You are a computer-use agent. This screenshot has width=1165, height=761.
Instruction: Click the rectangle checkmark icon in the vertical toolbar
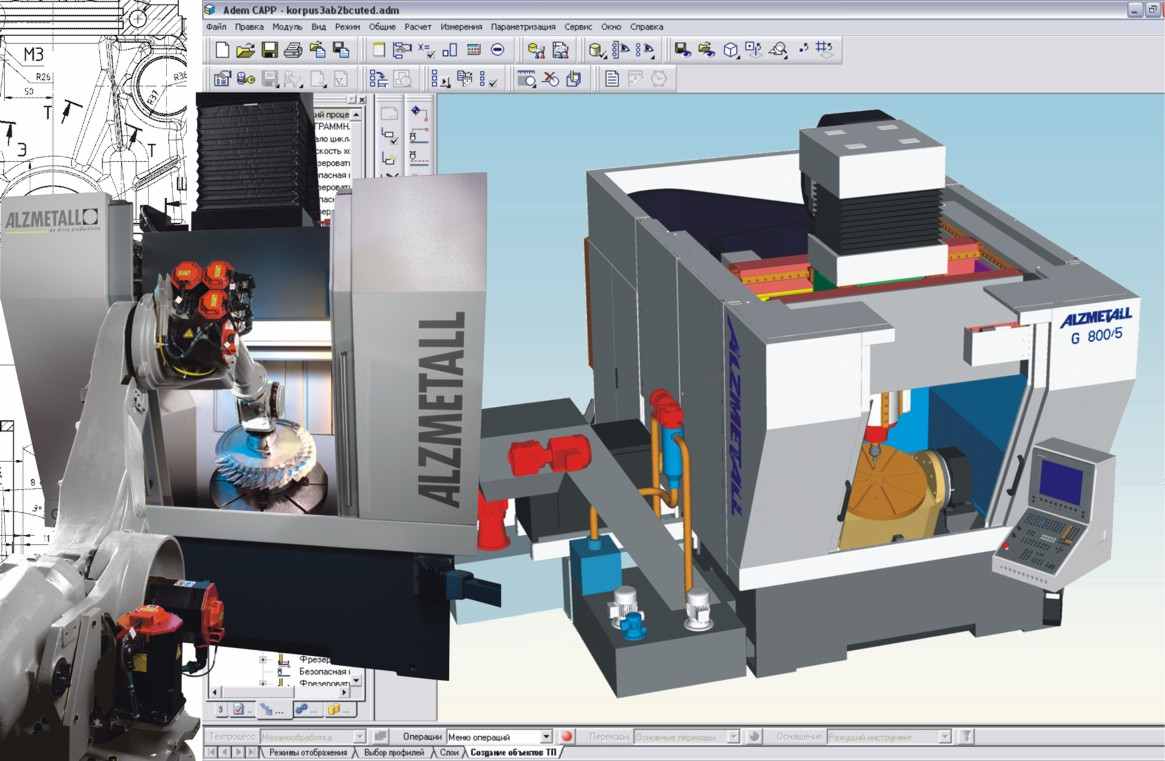pyautogui.click(x=389, y=135)
